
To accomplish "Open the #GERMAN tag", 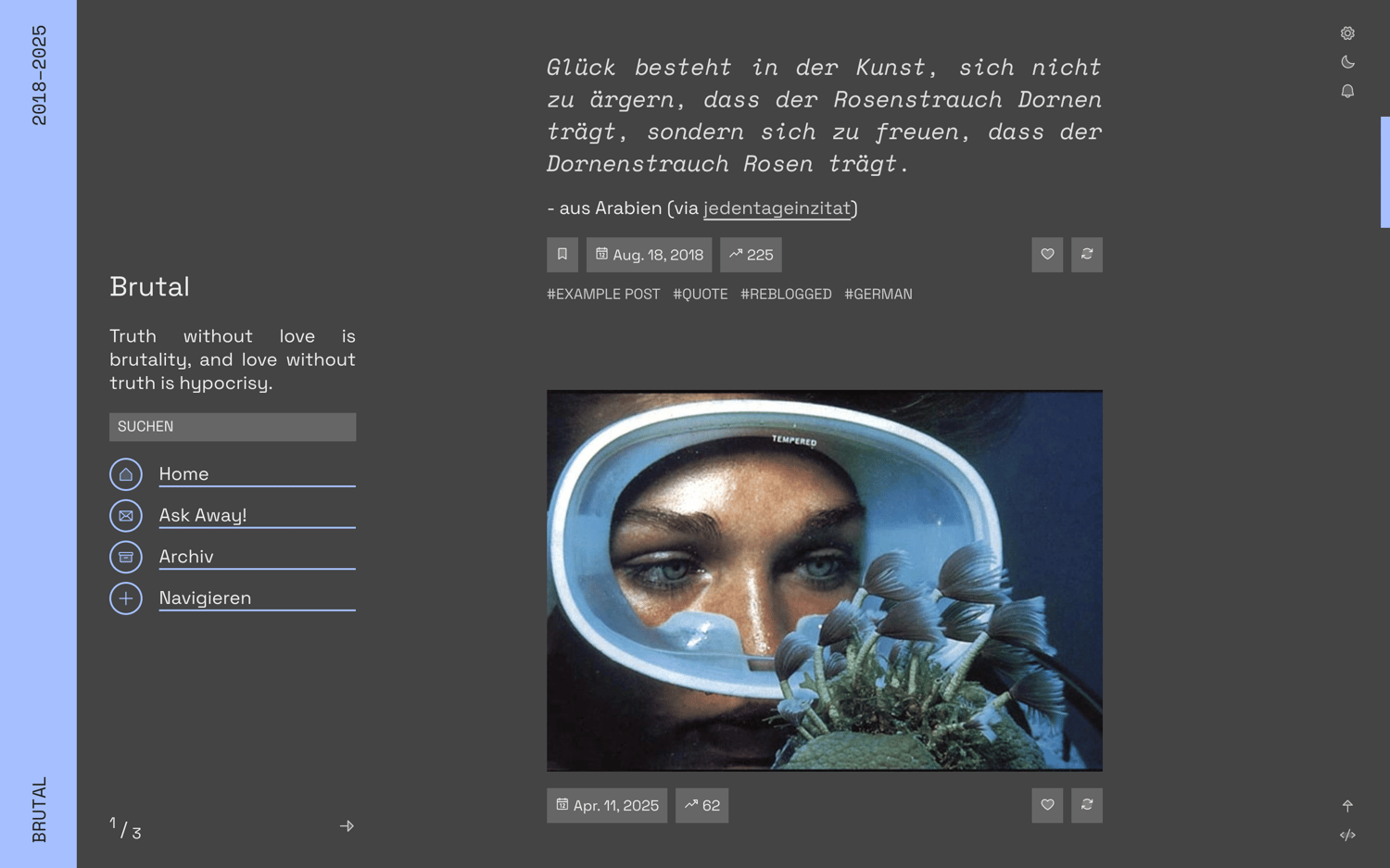I will pos(878,294).
